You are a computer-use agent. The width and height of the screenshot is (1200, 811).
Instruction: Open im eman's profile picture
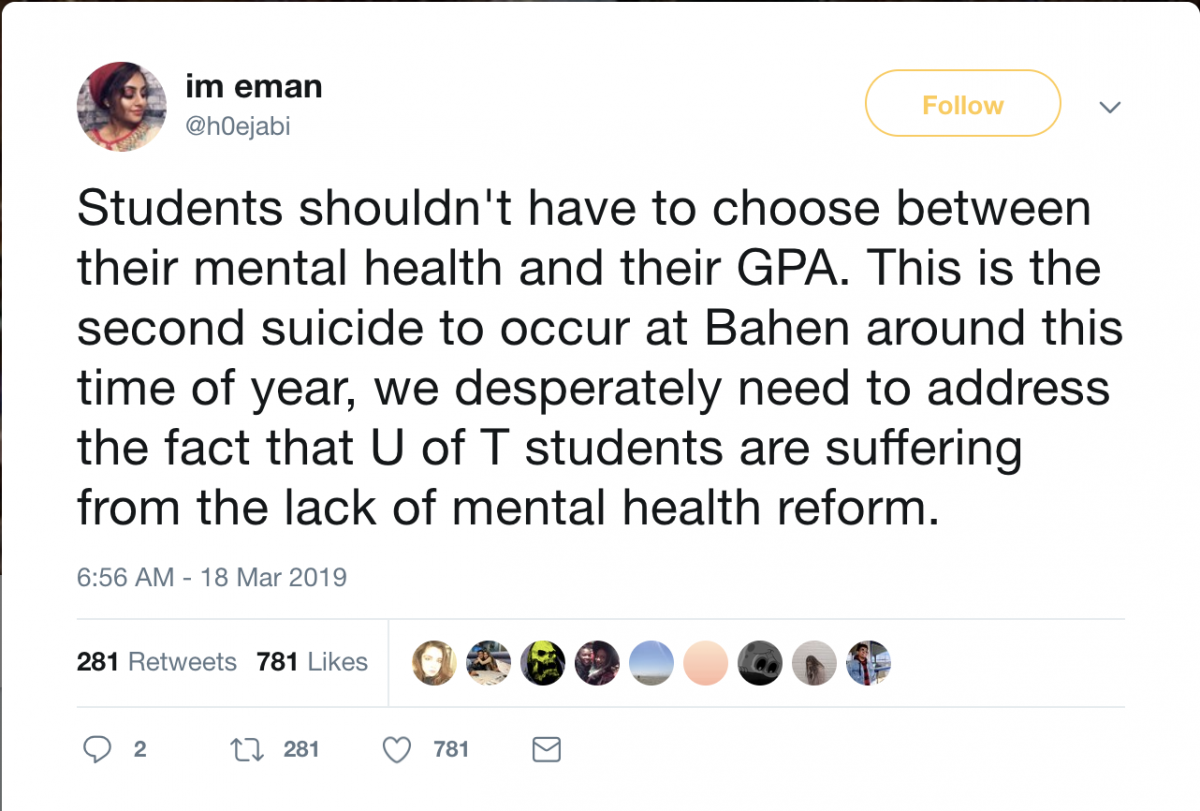pos(122,106)
